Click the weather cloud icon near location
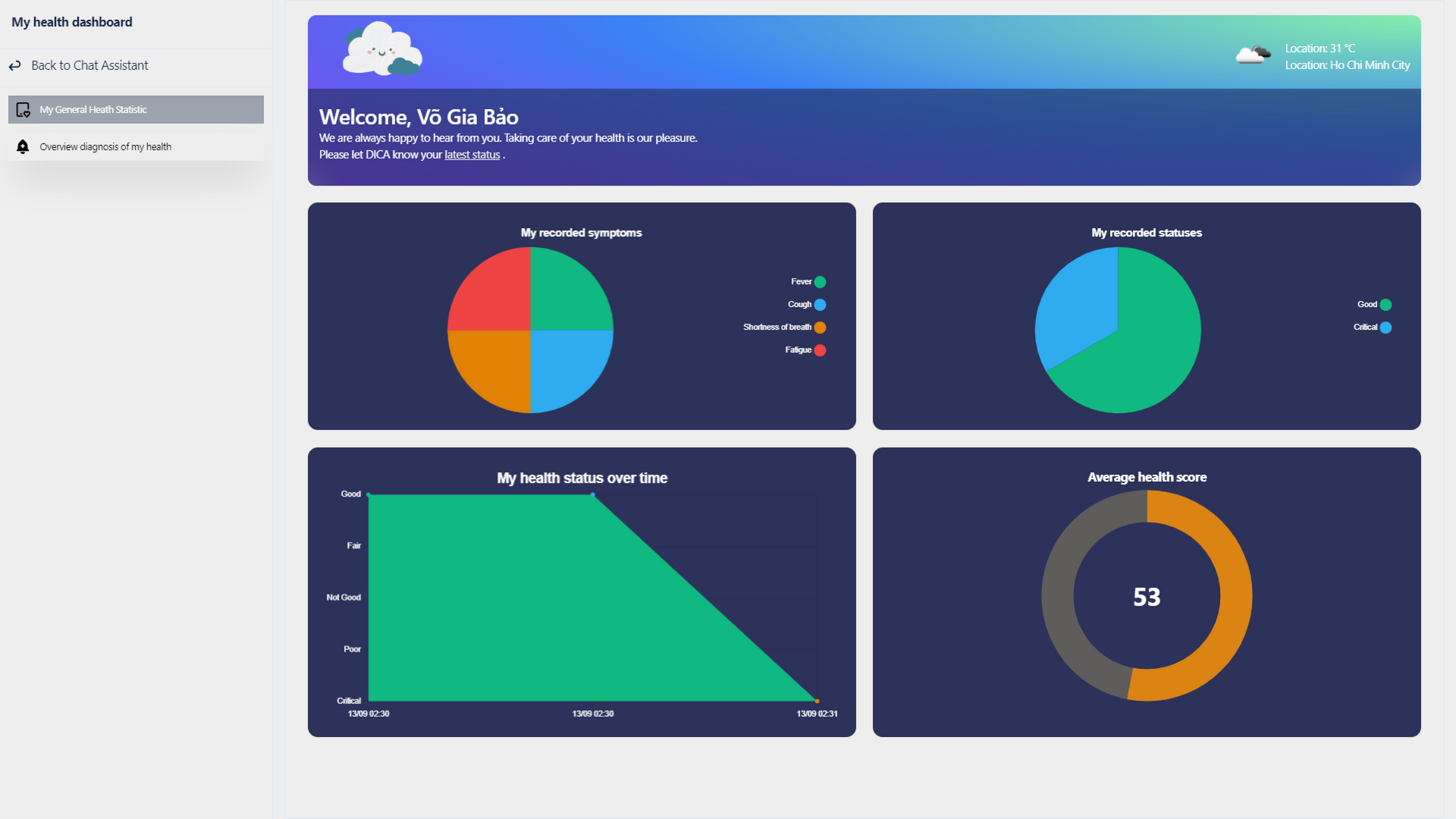 (1253, 55)
